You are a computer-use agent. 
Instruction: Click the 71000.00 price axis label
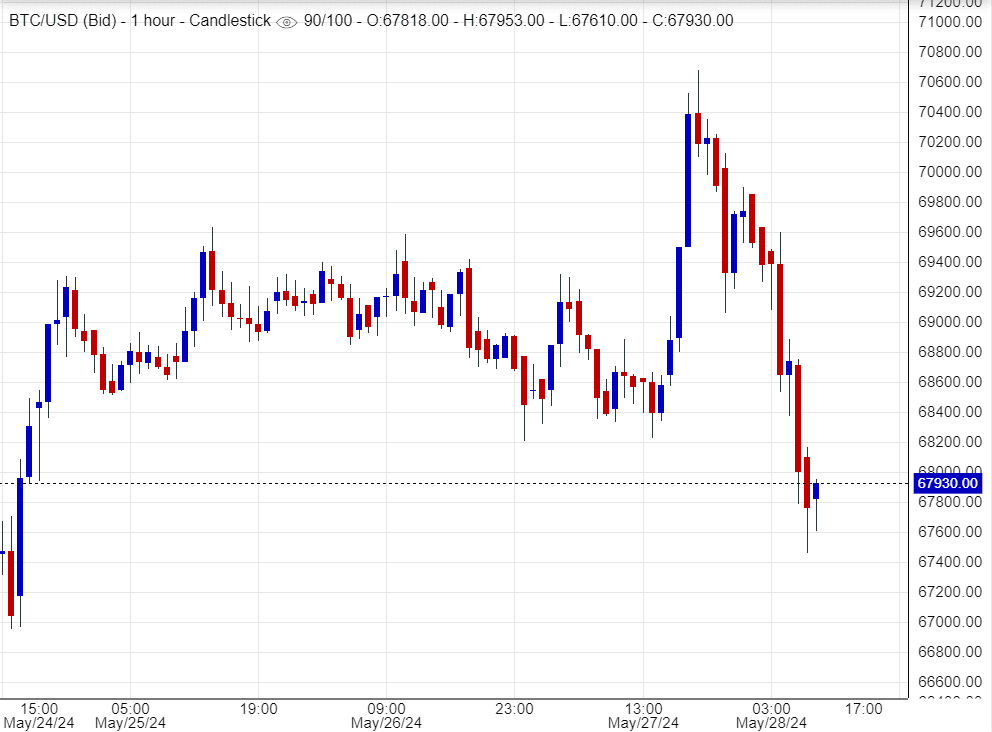point(948,22)
